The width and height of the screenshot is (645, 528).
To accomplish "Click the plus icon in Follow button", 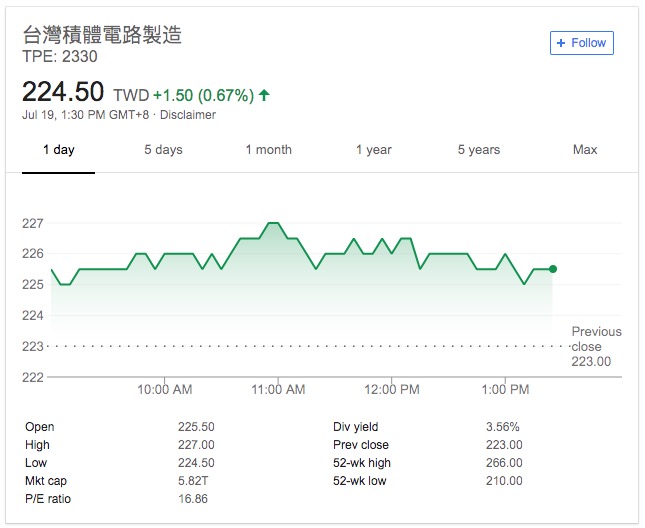I will pyautogui.click(x=560, y=43).
